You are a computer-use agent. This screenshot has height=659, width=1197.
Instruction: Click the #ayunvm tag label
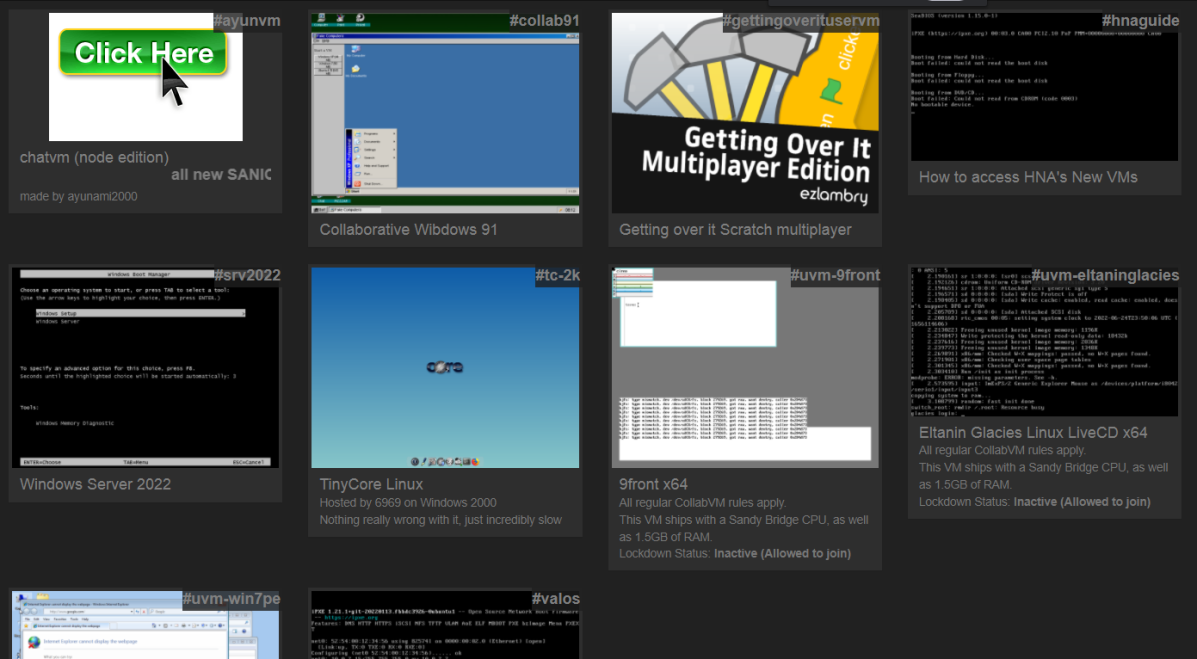point(246,21)
